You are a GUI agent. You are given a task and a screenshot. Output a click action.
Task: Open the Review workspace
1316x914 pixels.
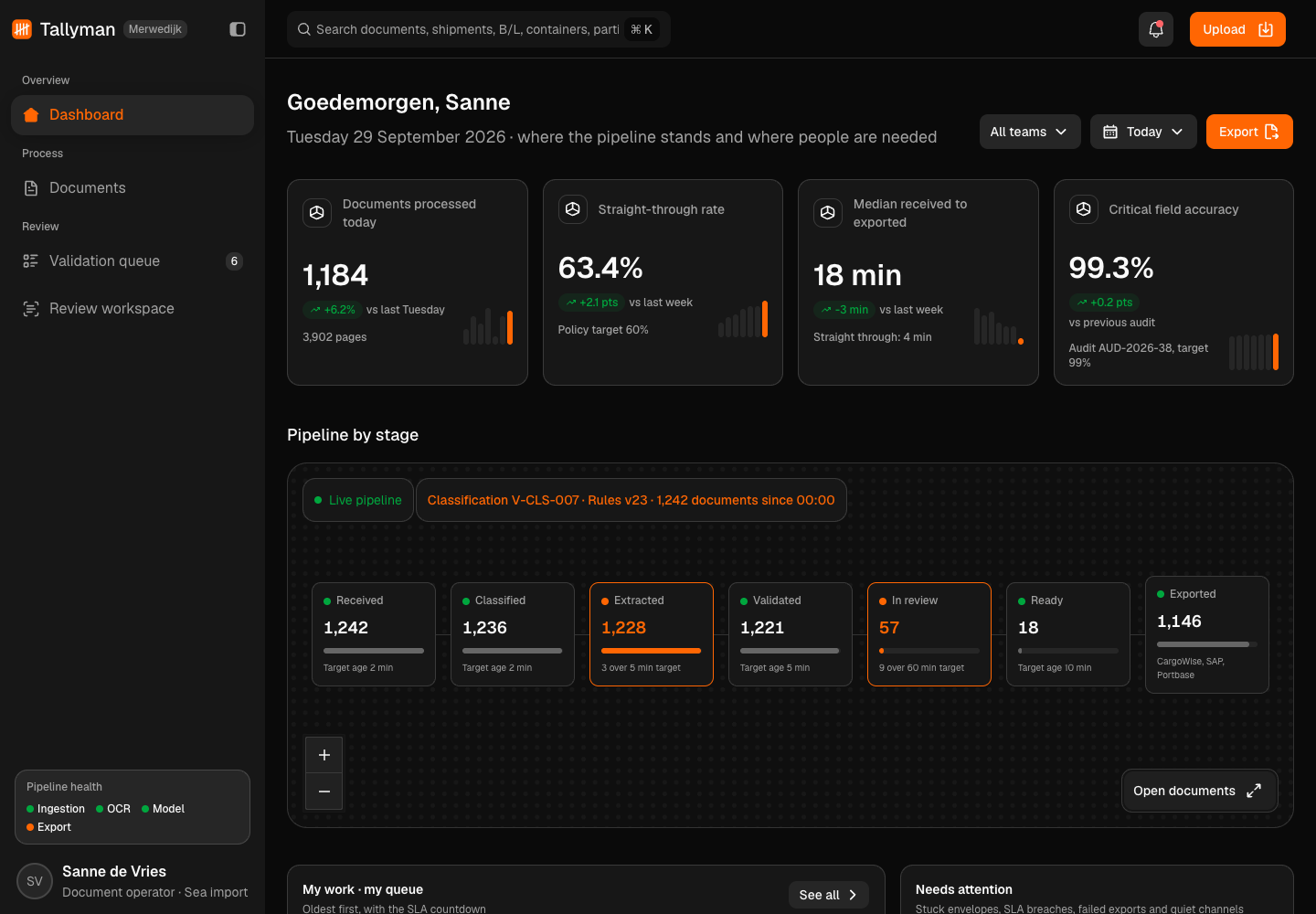(133, 309)
